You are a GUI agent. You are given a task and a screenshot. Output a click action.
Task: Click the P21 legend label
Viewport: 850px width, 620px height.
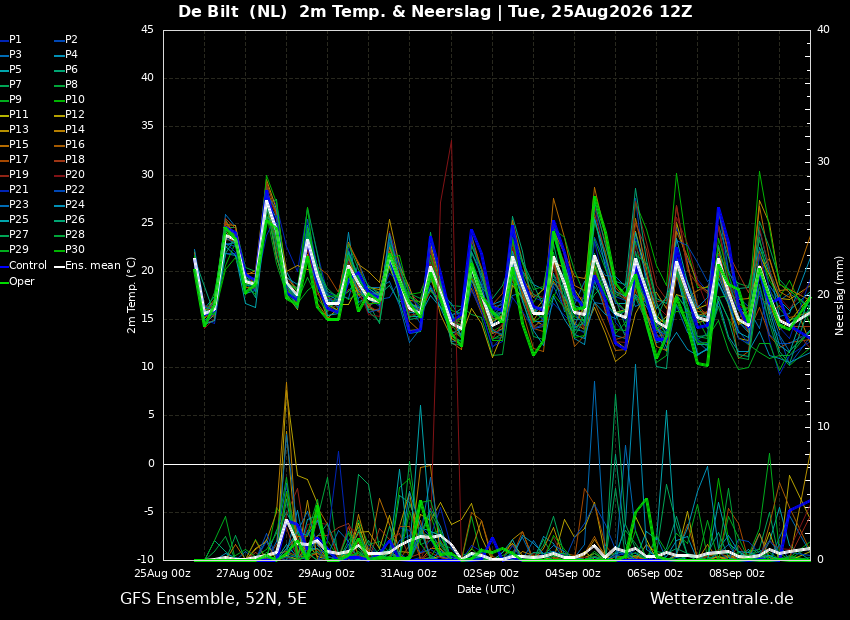pyautogui.click(x=18, y=189)
